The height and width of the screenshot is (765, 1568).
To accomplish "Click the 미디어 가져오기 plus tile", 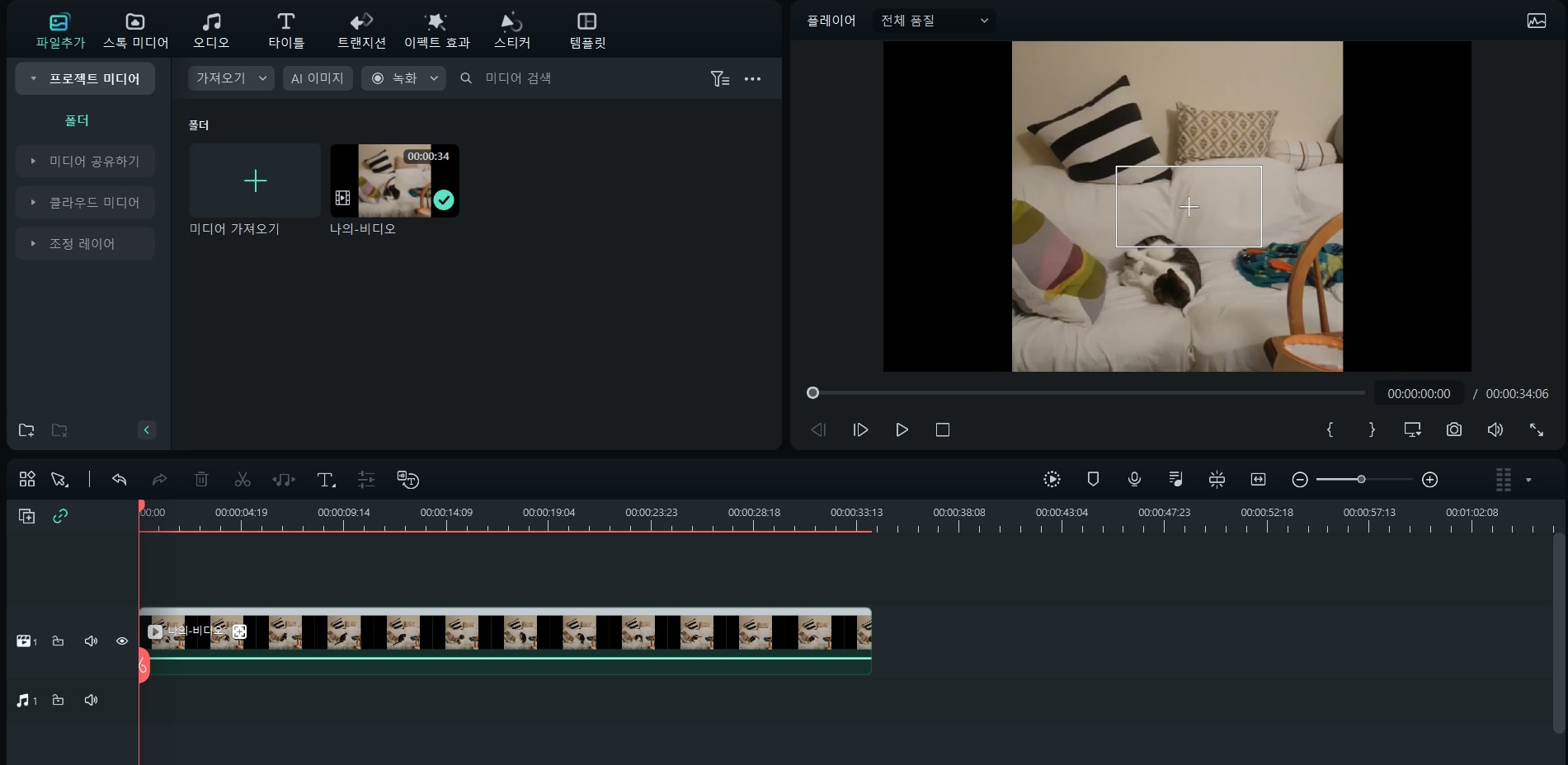I will point(255,181).
